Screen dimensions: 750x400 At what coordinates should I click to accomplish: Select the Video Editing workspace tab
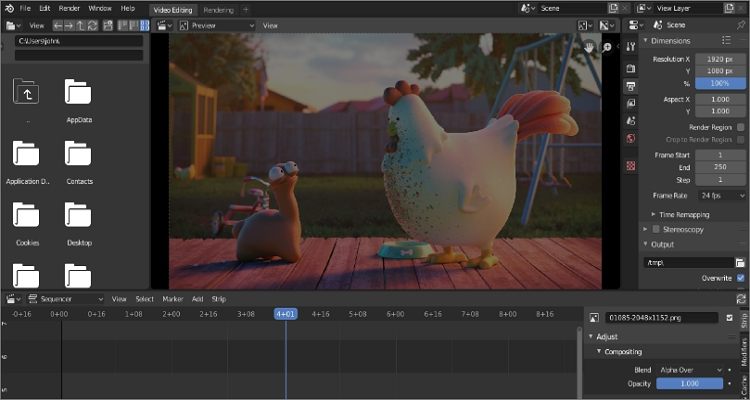[x=173, y=10]
